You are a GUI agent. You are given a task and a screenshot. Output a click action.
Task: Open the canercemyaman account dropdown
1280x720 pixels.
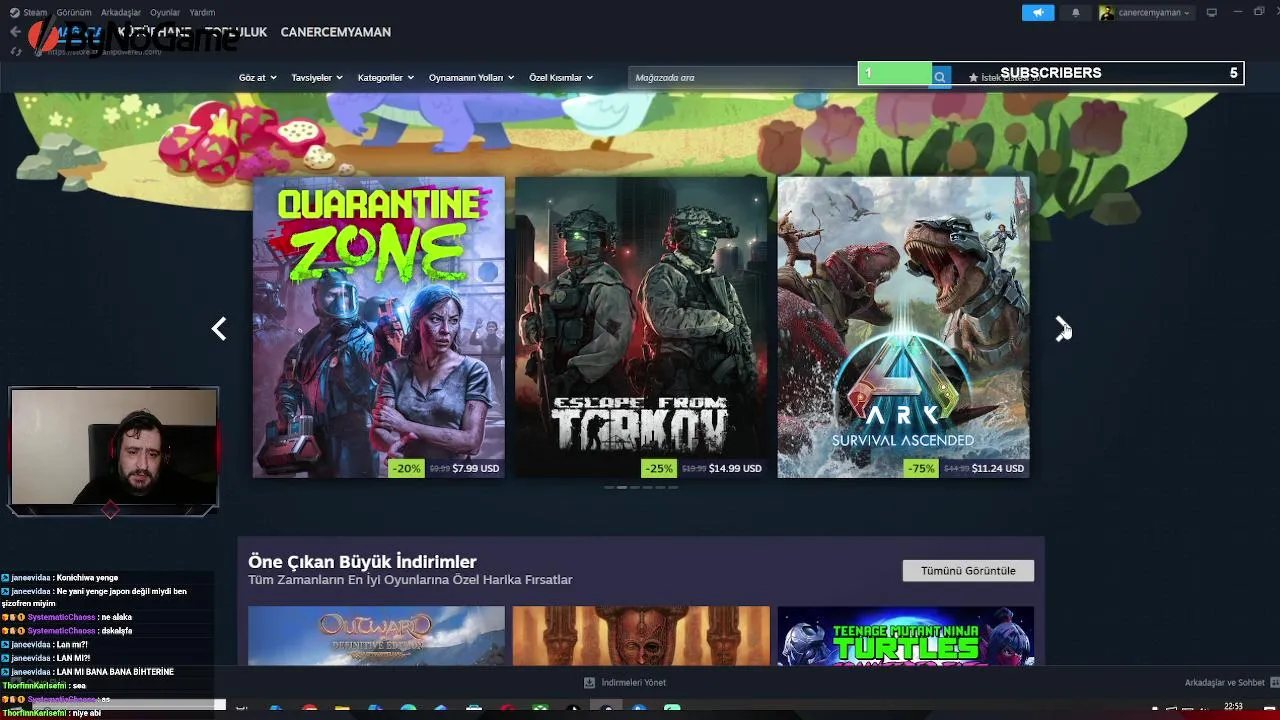coord(1153,13)
